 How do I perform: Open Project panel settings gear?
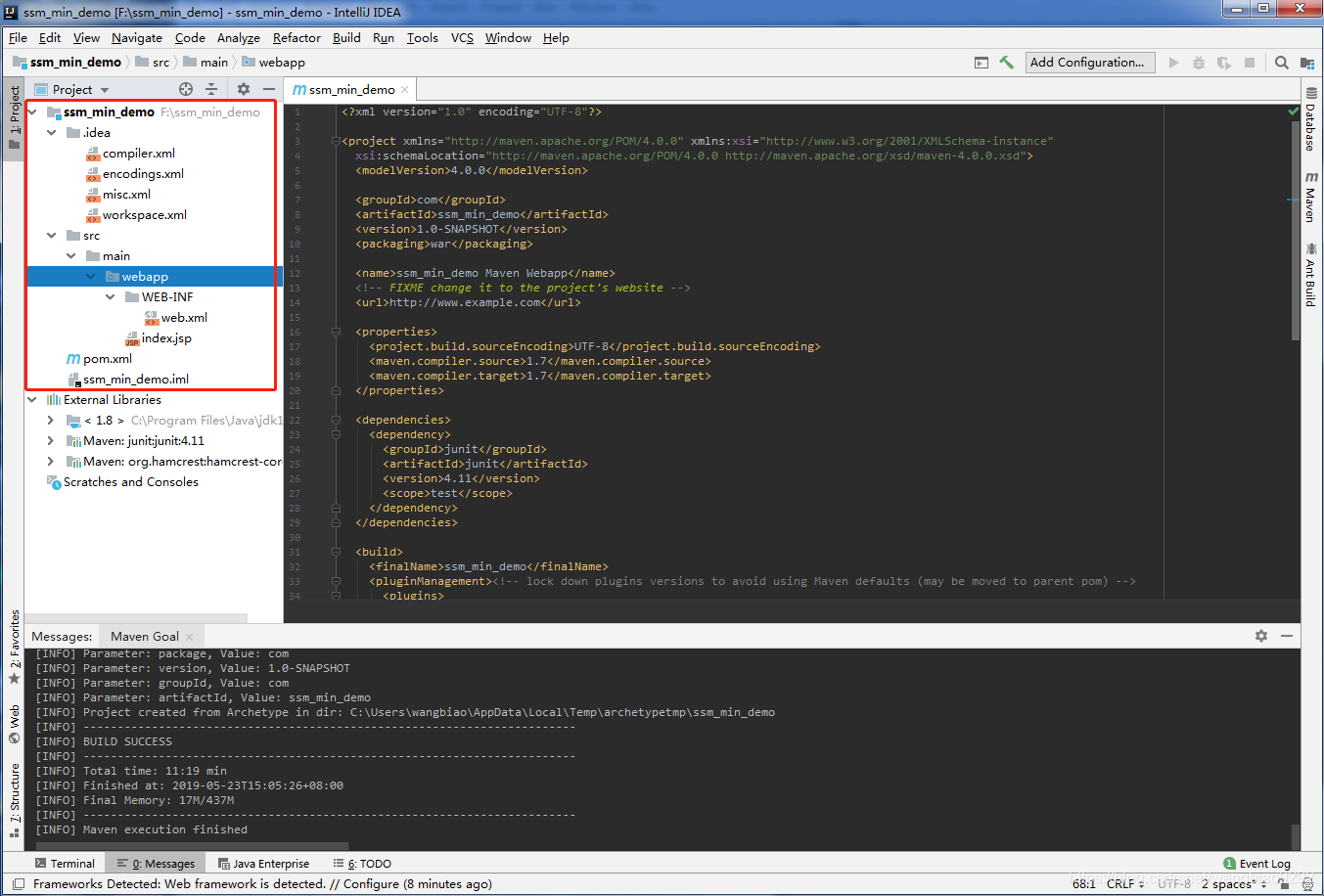[244, 89]
